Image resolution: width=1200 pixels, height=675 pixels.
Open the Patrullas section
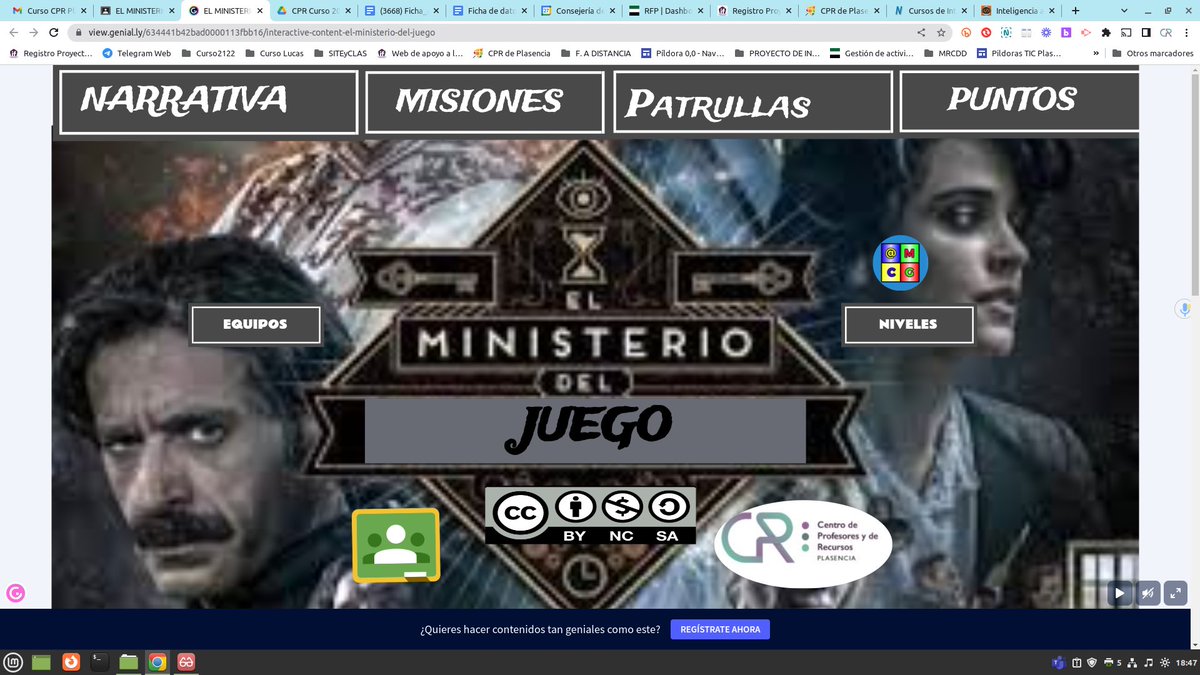[753, 102]
